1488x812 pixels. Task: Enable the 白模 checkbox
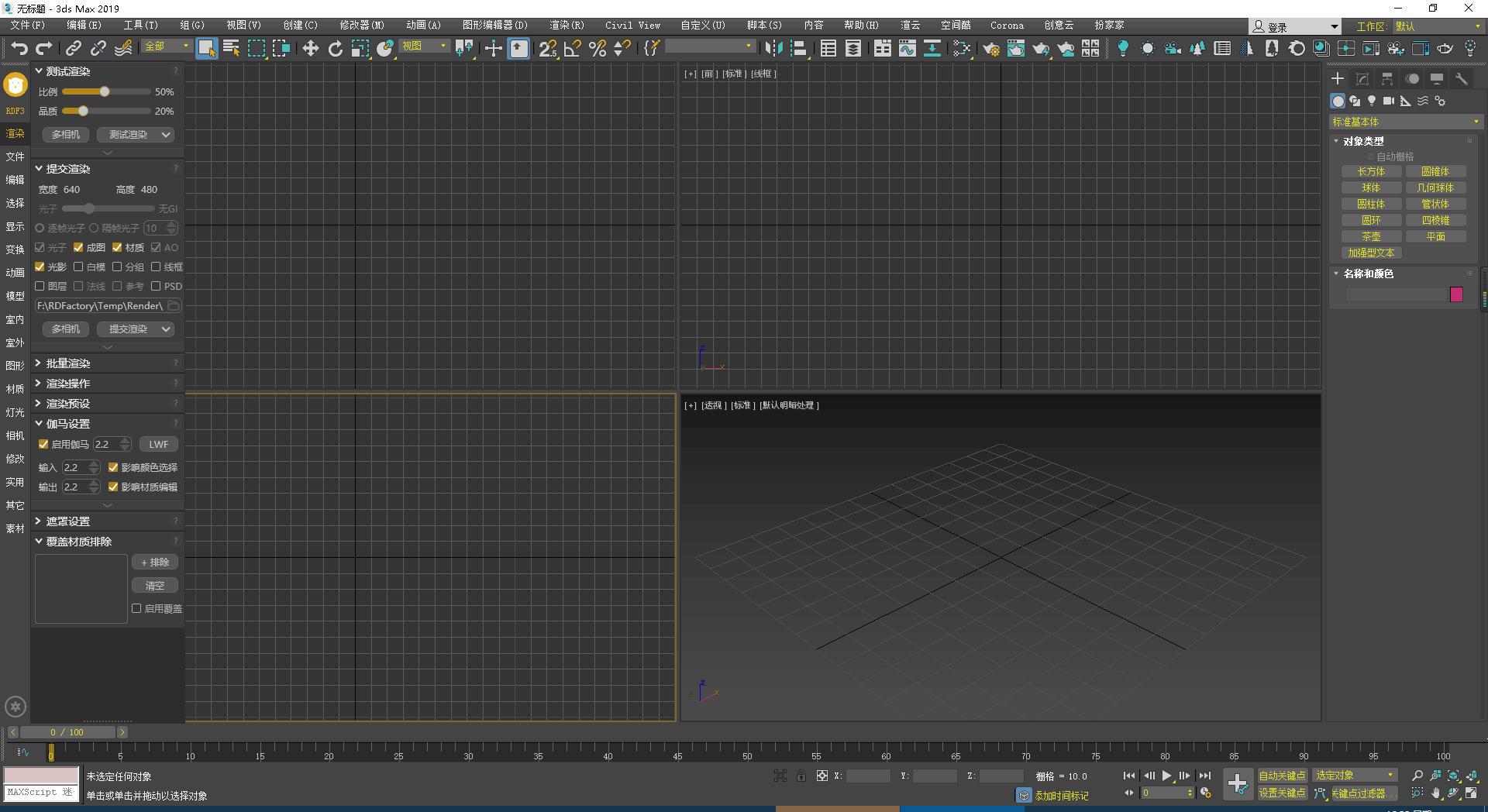click(x=78, y=267)
